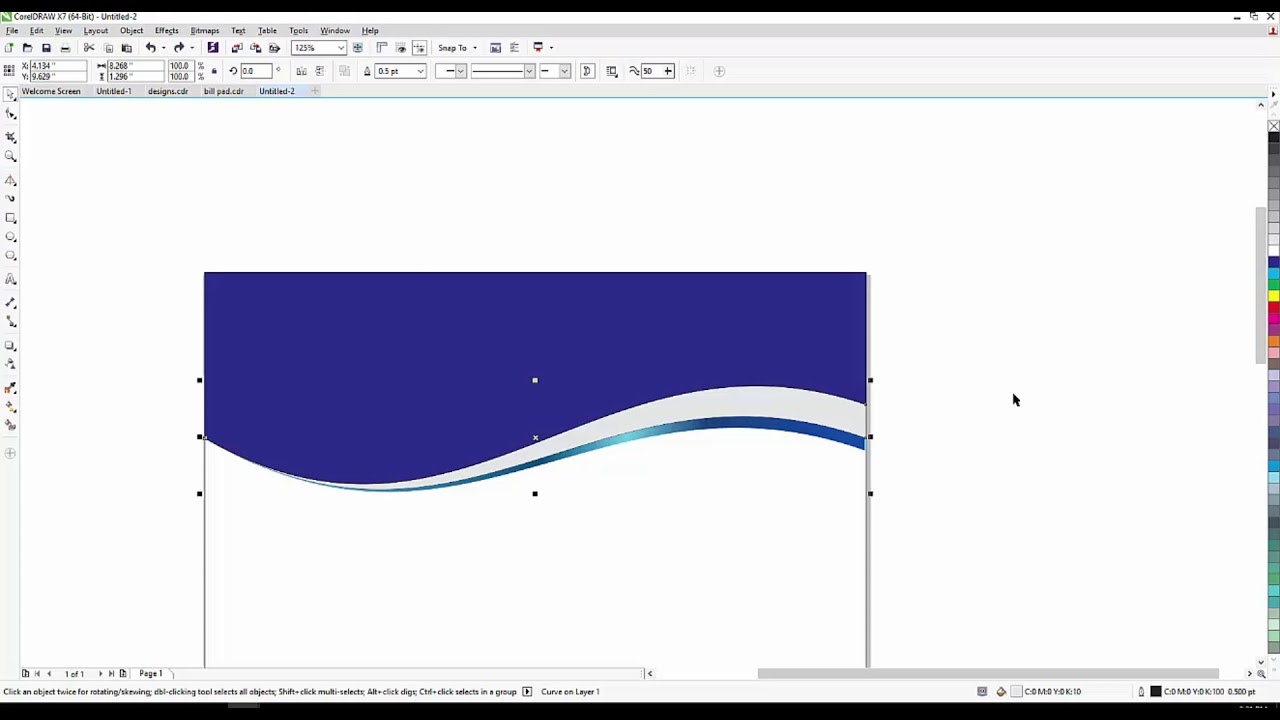Open the Undo history dropdown arrow
The height and width of the screenshot is (720, 1280).
(163, 48)
